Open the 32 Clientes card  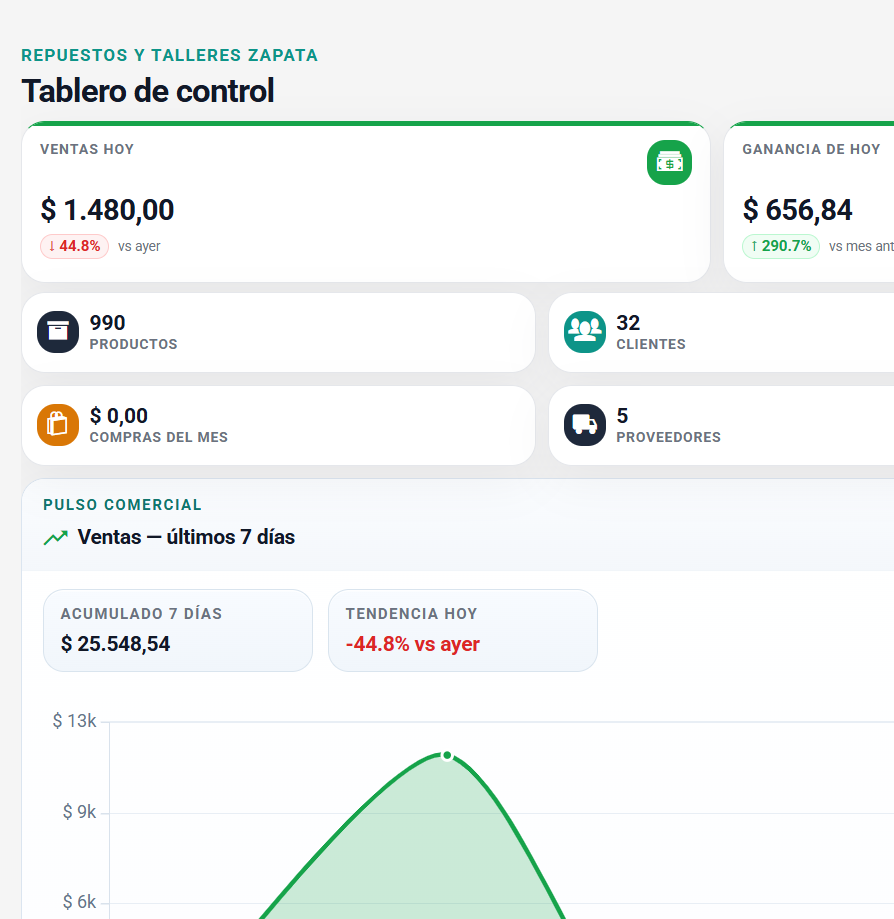(721, 332)
